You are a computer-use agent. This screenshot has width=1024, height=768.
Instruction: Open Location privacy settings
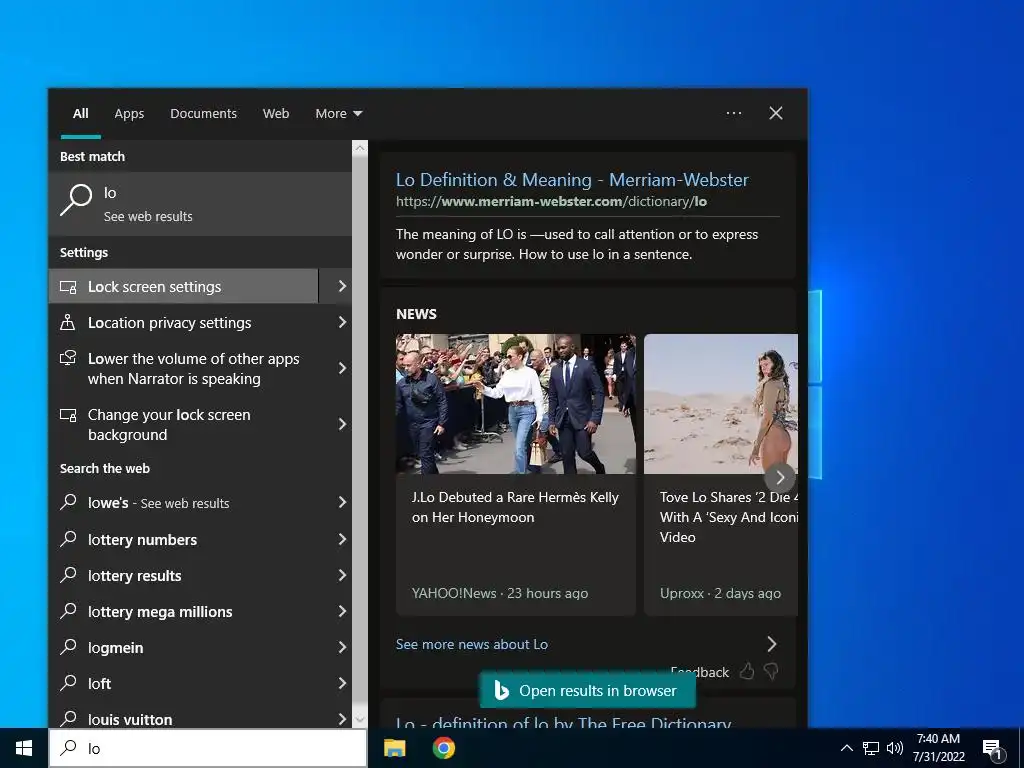184,323
